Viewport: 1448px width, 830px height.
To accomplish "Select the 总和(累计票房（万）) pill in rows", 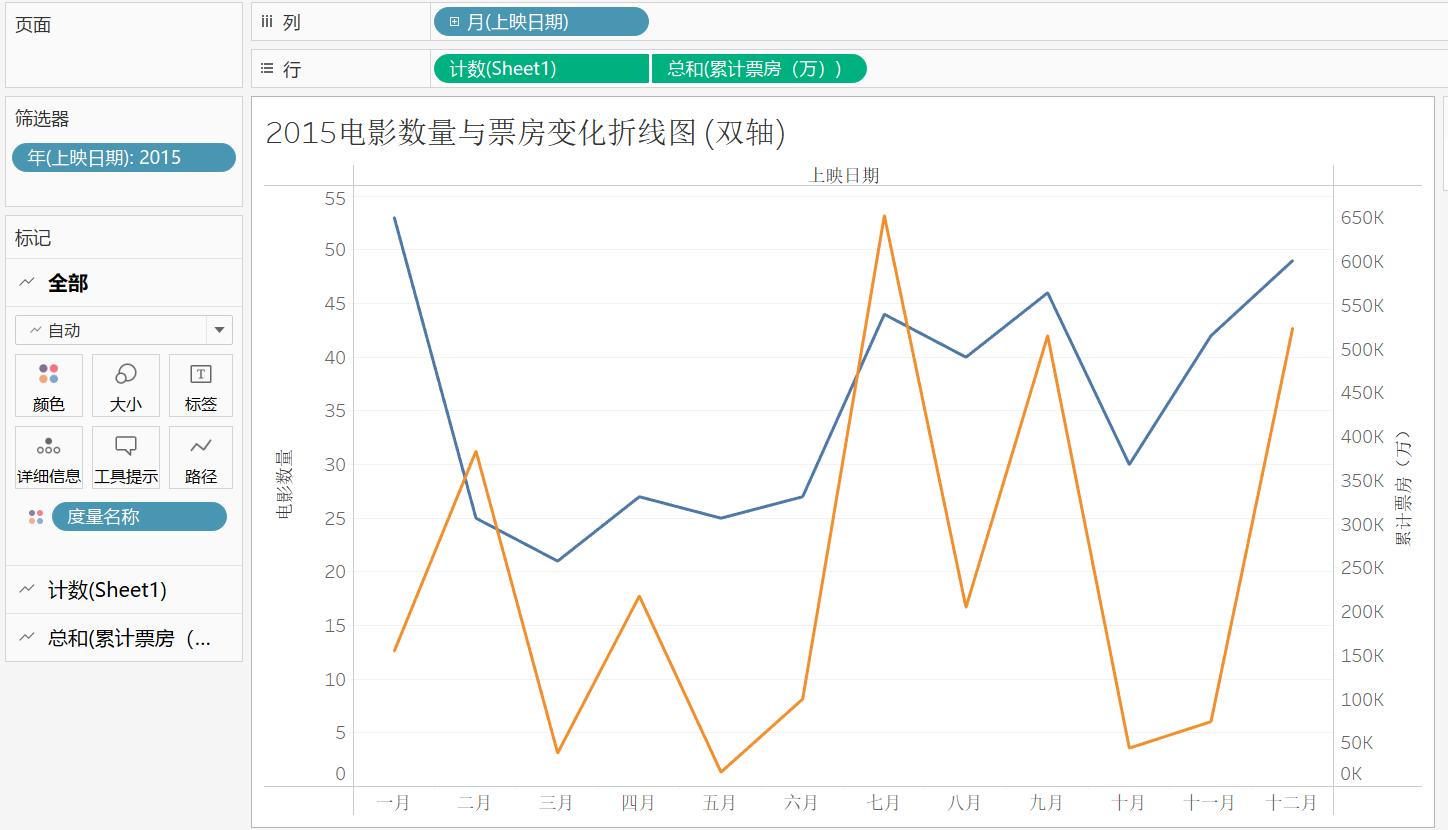I will click(x=759, y=68).
